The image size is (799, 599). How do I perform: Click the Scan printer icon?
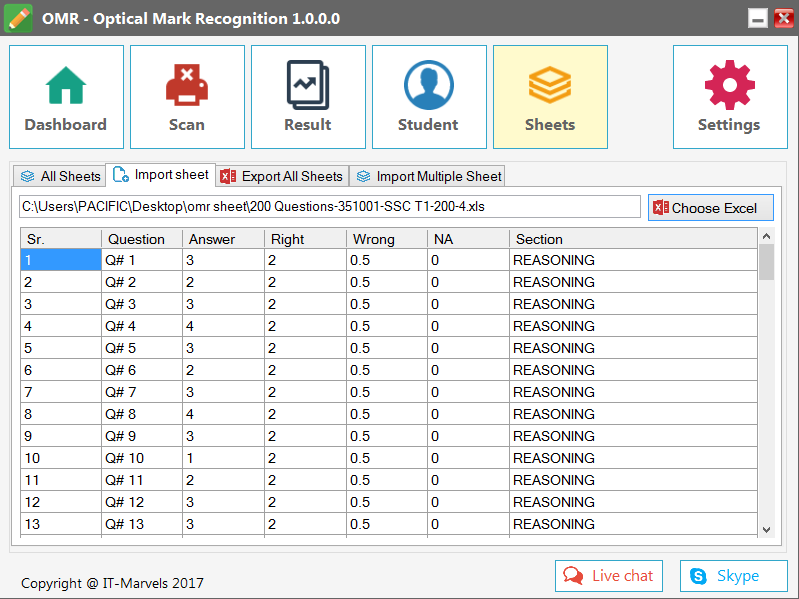point(187,85)
